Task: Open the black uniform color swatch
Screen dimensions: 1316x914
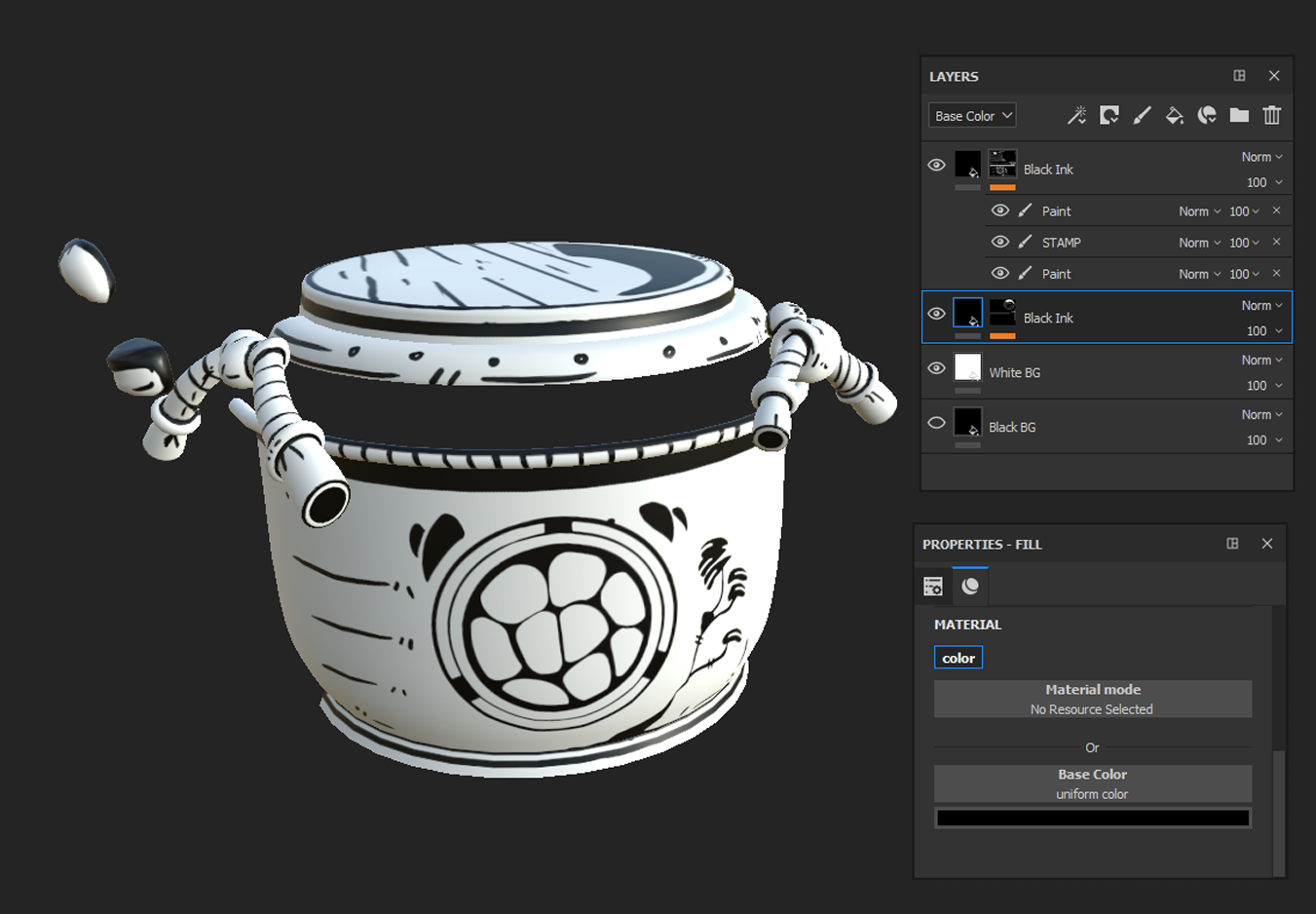Action: [1092, 819]
